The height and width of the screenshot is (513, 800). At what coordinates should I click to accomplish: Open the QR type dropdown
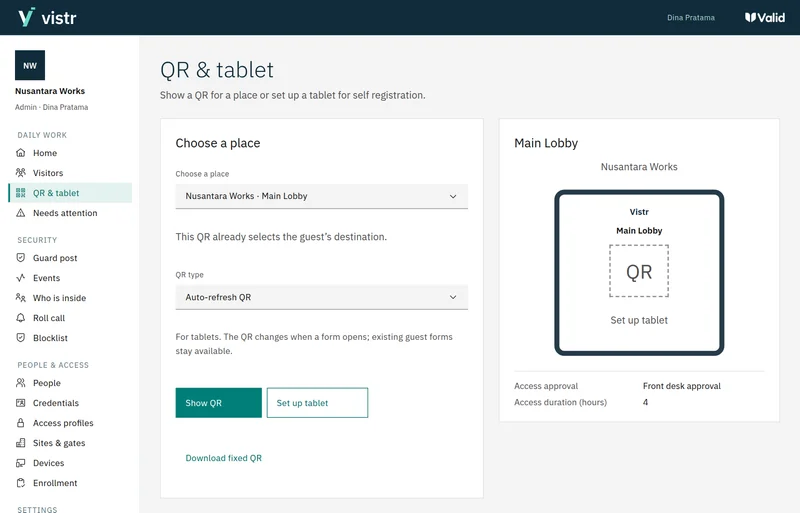[x=321, y=297]
